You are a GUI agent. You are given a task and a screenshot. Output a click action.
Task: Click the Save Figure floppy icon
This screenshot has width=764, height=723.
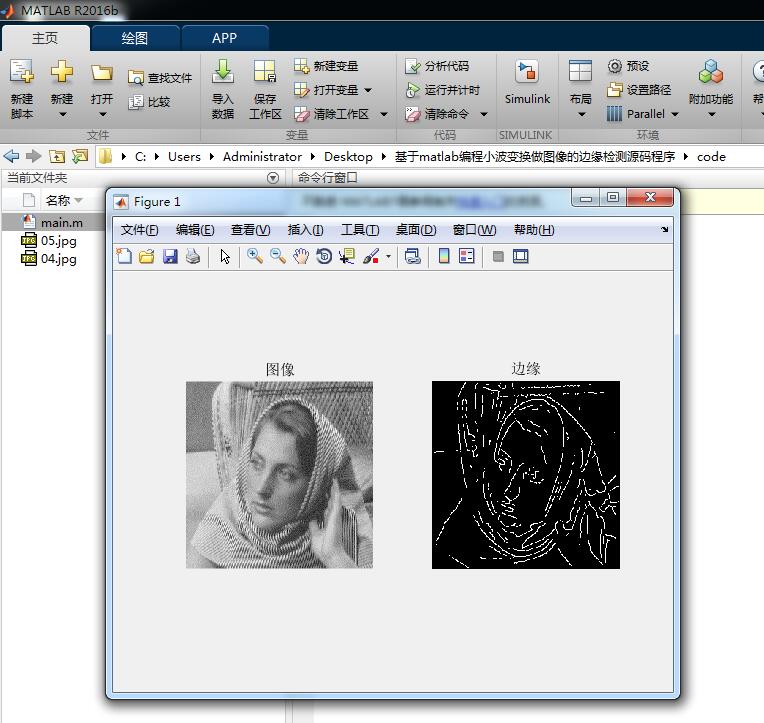pos(170,256)
